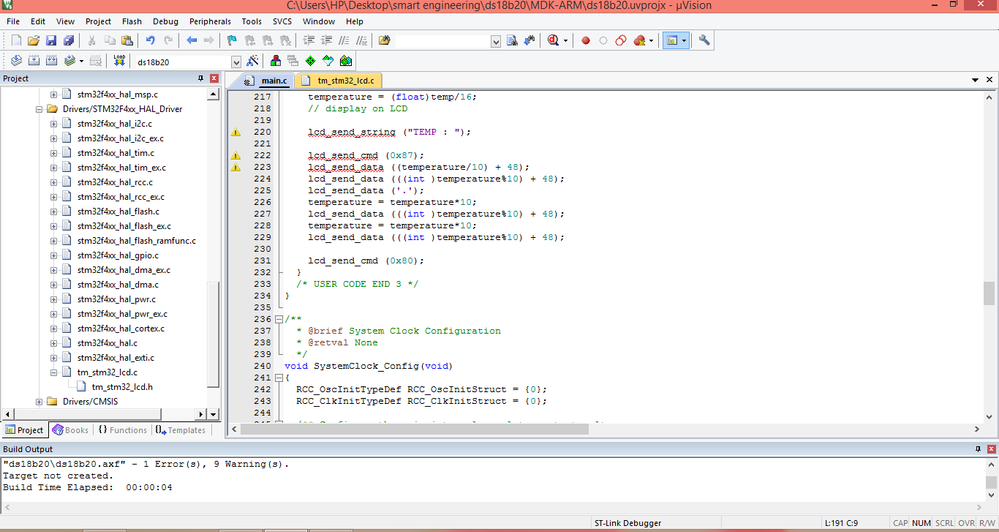Rebuild all target files

52,61
